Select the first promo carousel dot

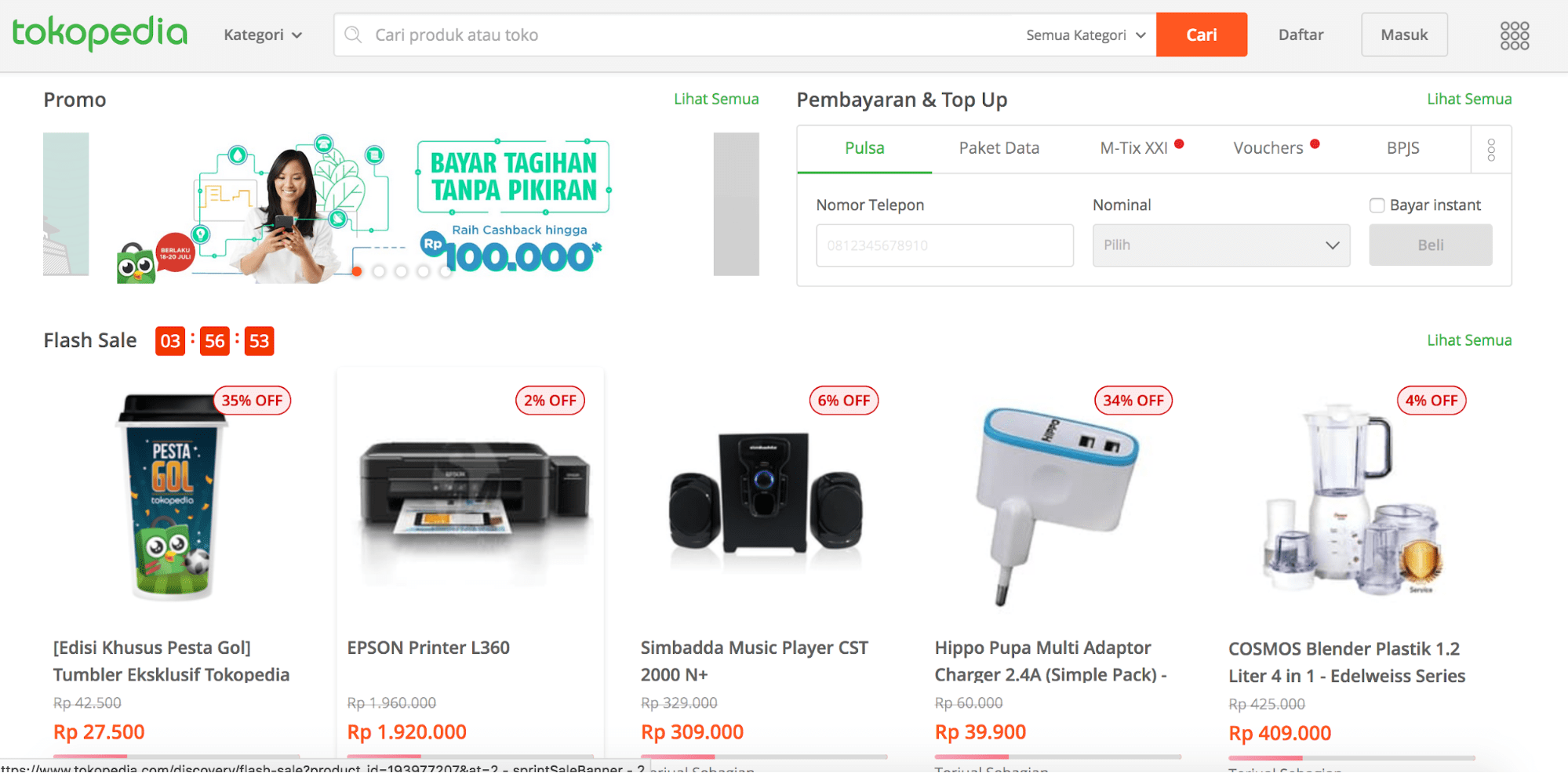[x=357, y=271]
